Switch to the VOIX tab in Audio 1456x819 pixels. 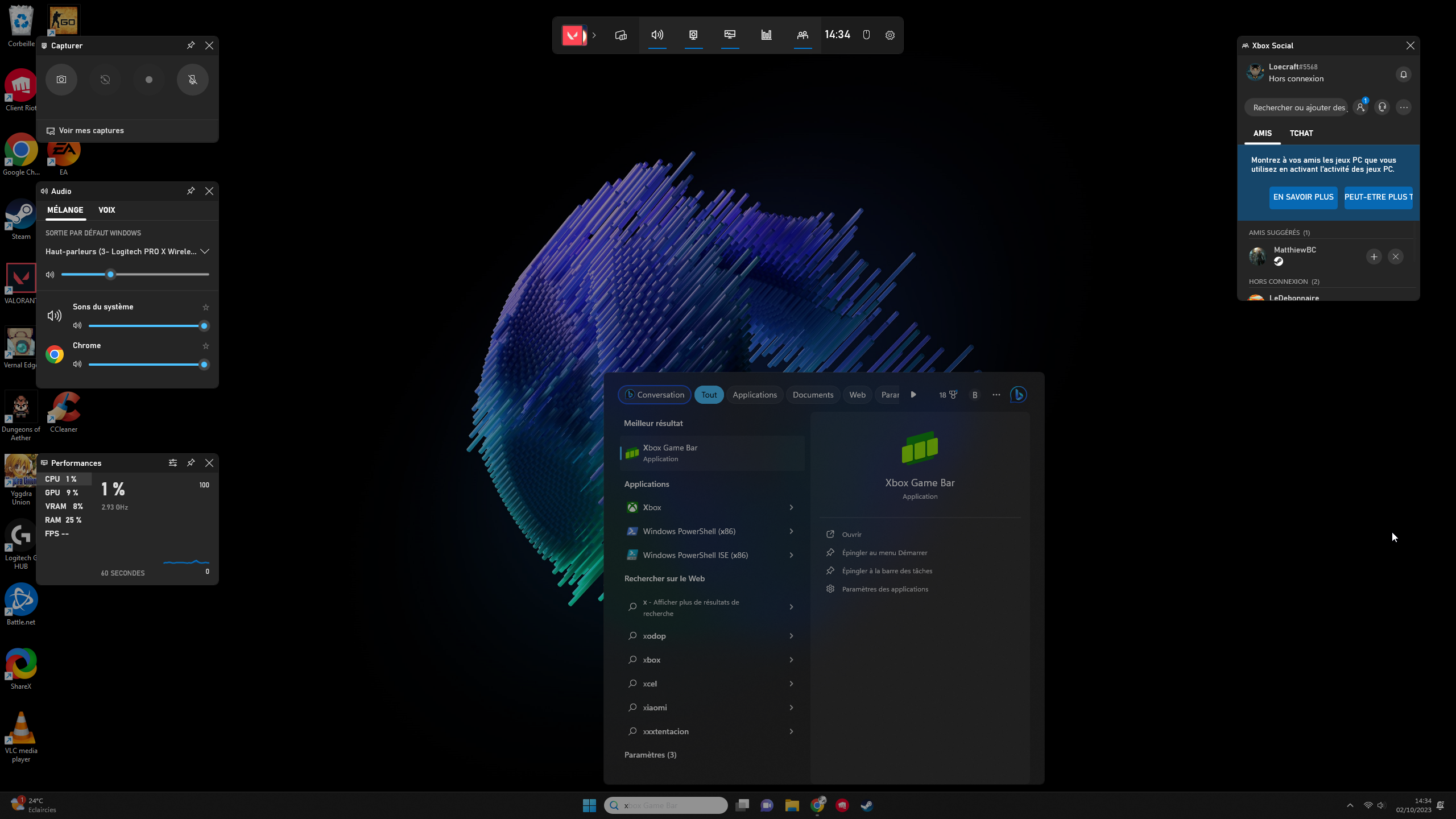tap(107, 210)
